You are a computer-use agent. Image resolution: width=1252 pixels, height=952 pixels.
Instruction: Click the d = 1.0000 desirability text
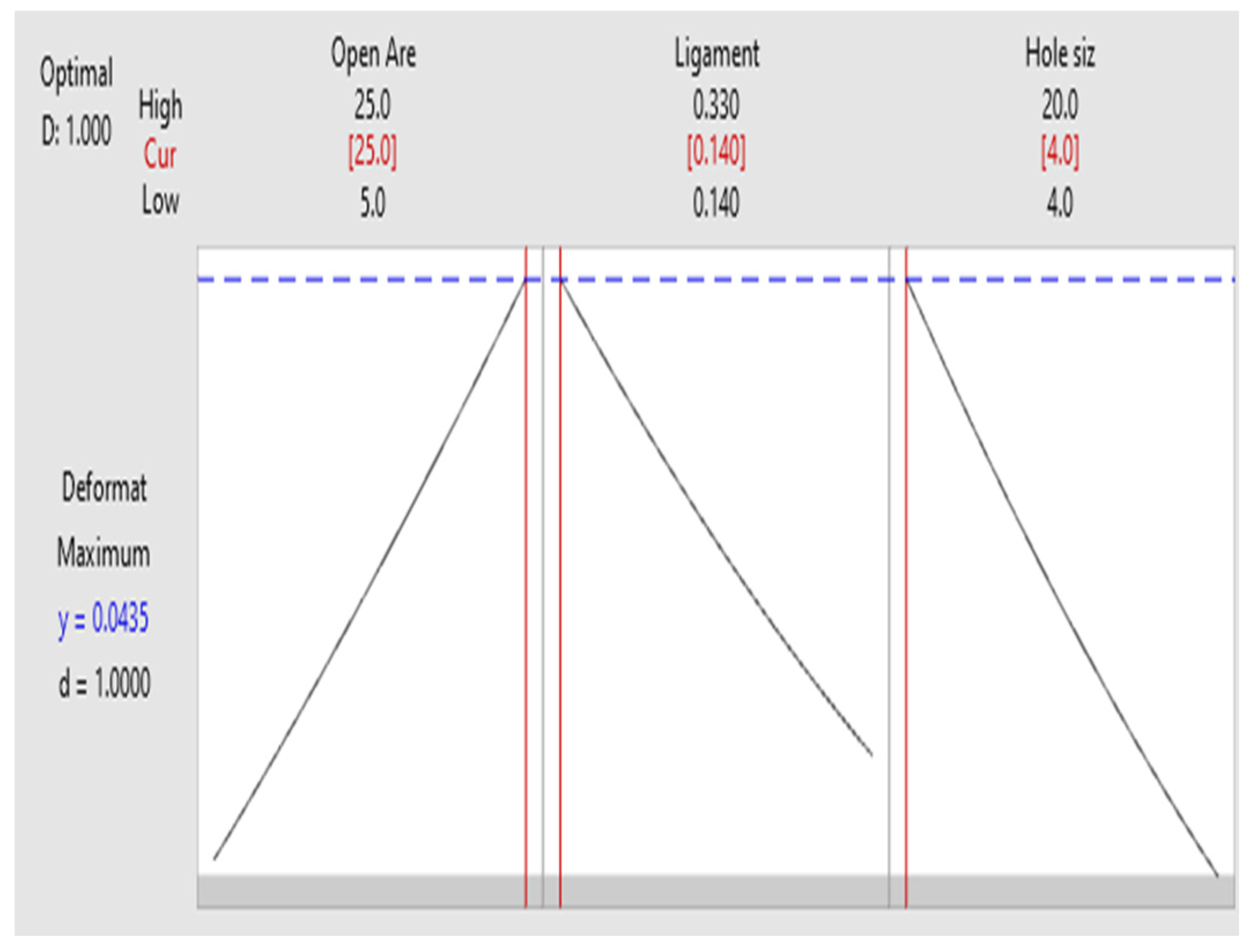point(104,683)
